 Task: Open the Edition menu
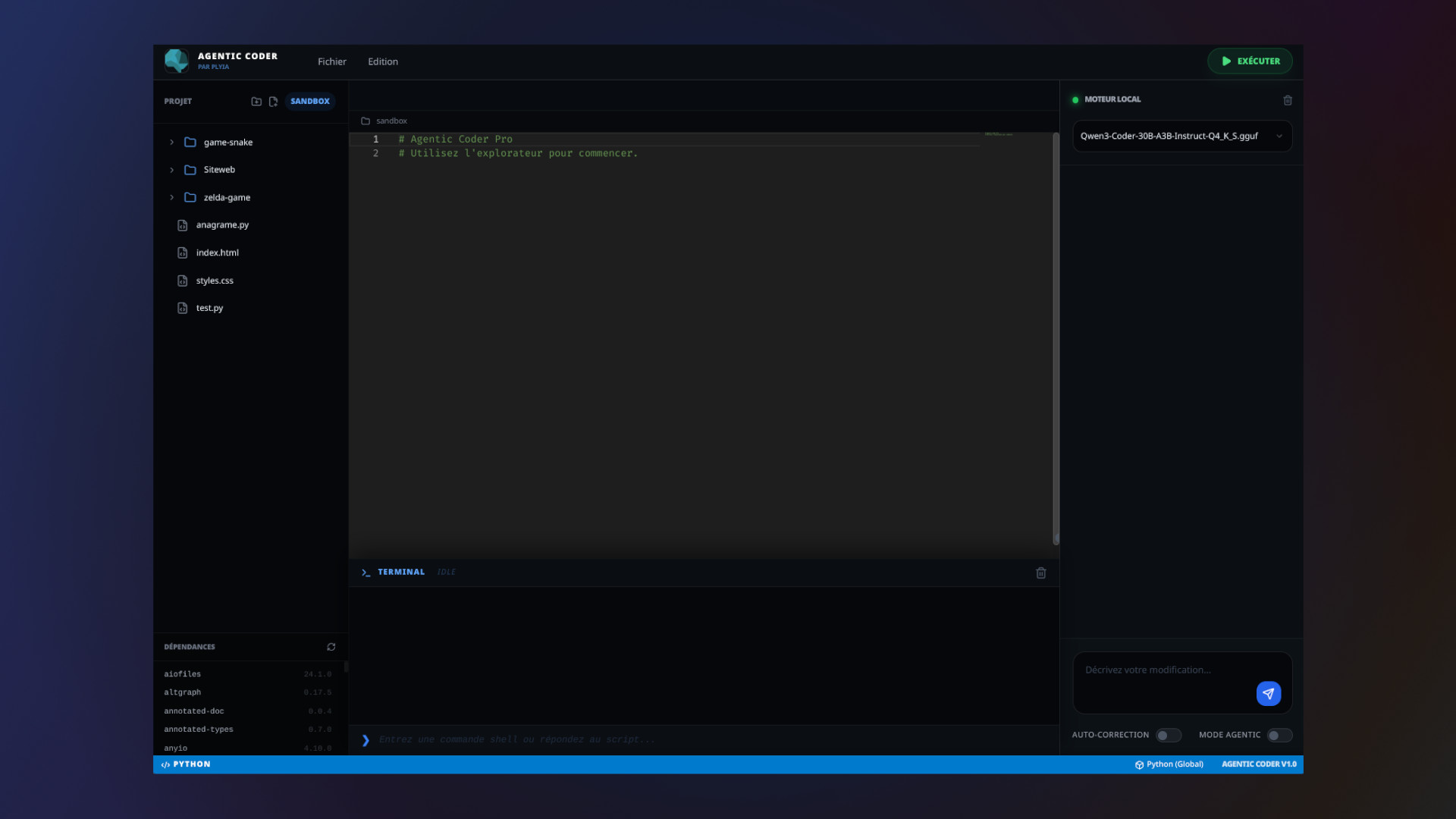click(382, 61)
